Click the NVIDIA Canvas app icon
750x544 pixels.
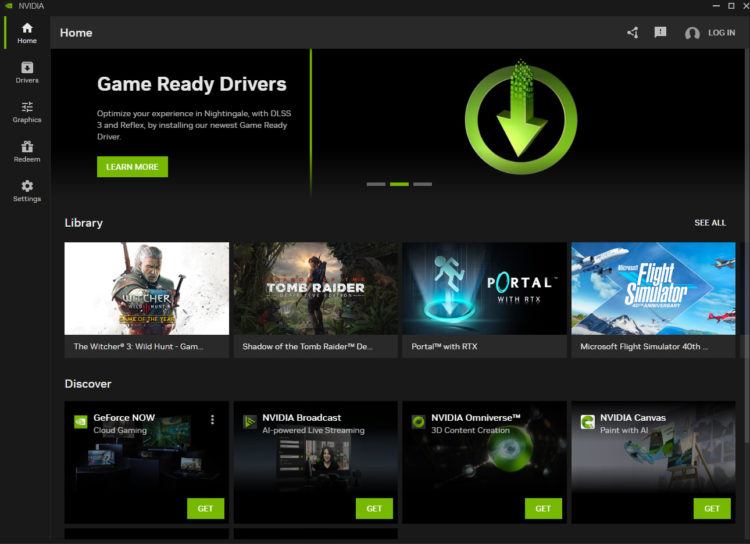(x=587, y=422)
